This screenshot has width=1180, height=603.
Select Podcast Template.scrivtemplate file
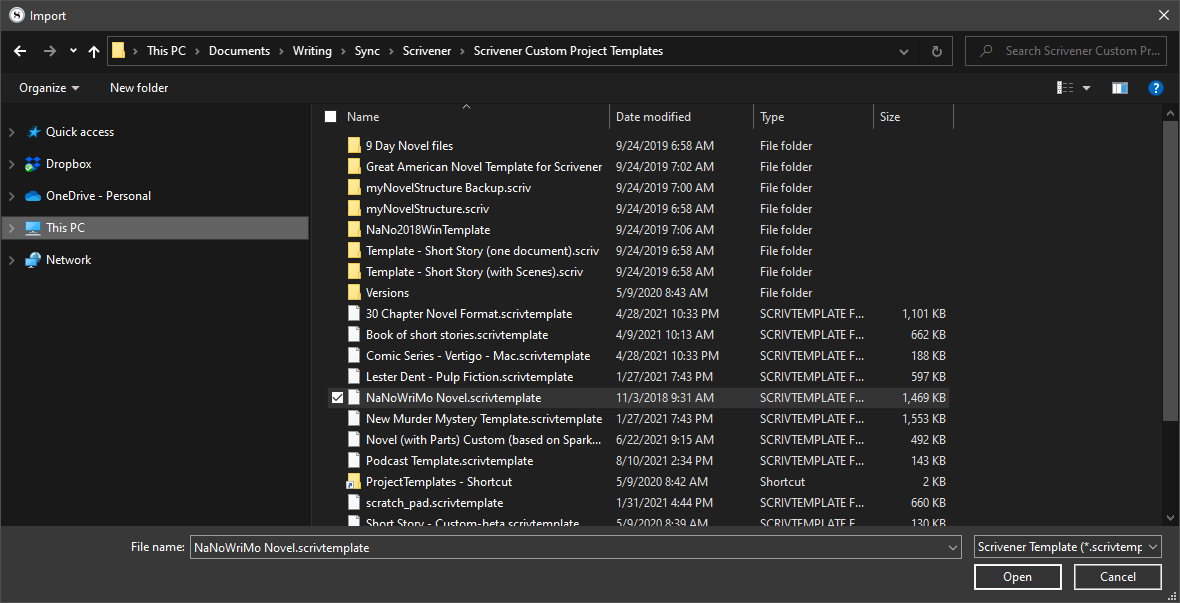pyautogui.click(x=449, y=461)
